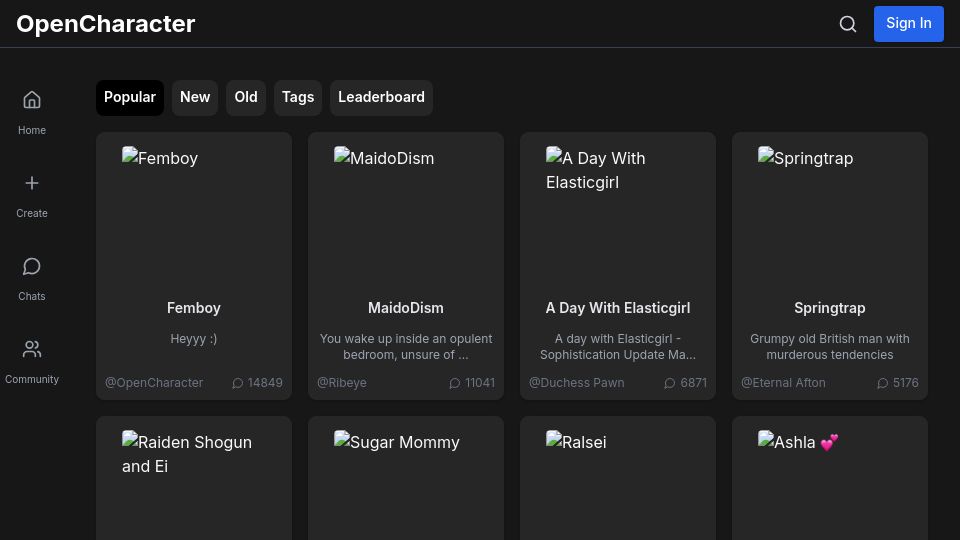The image size is (960, 540).
Task: Switch to the Old tab
Action: click(x=246, y=97)
